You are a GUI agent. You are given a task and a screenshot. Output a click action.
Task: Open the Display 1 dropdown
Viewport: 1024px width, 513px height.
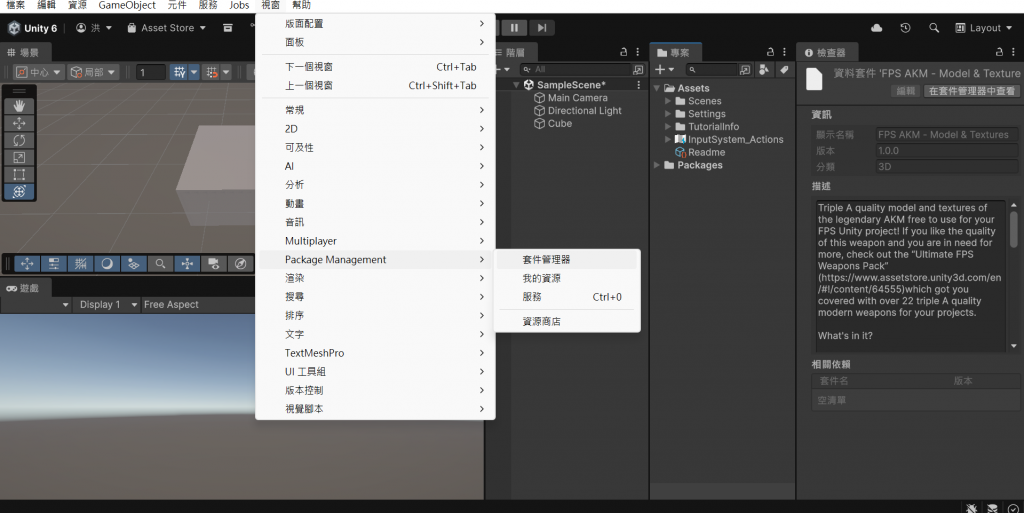point(107,305)
